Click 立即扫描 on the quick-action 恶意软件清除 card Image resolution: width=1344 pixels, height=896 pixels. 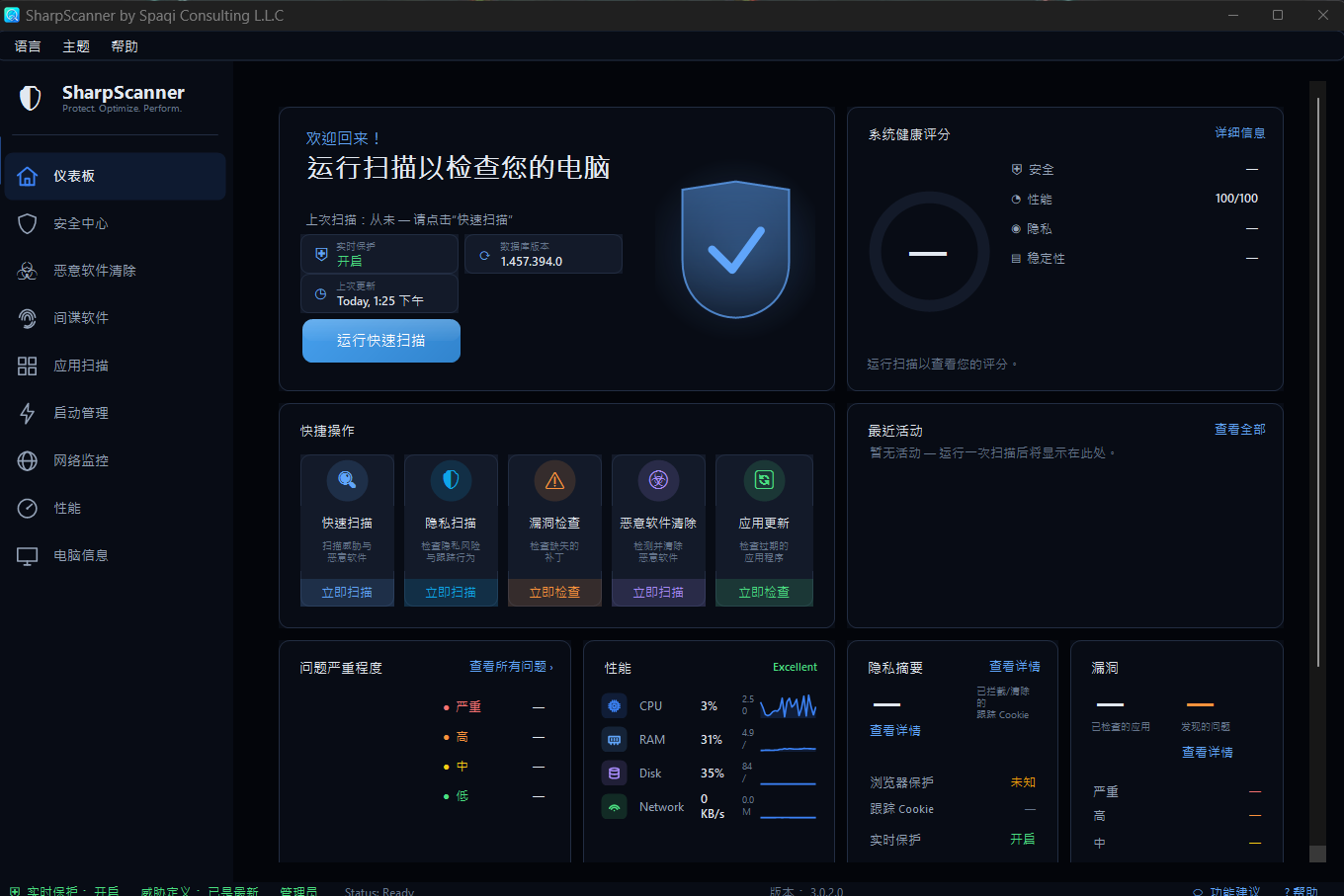658,593
